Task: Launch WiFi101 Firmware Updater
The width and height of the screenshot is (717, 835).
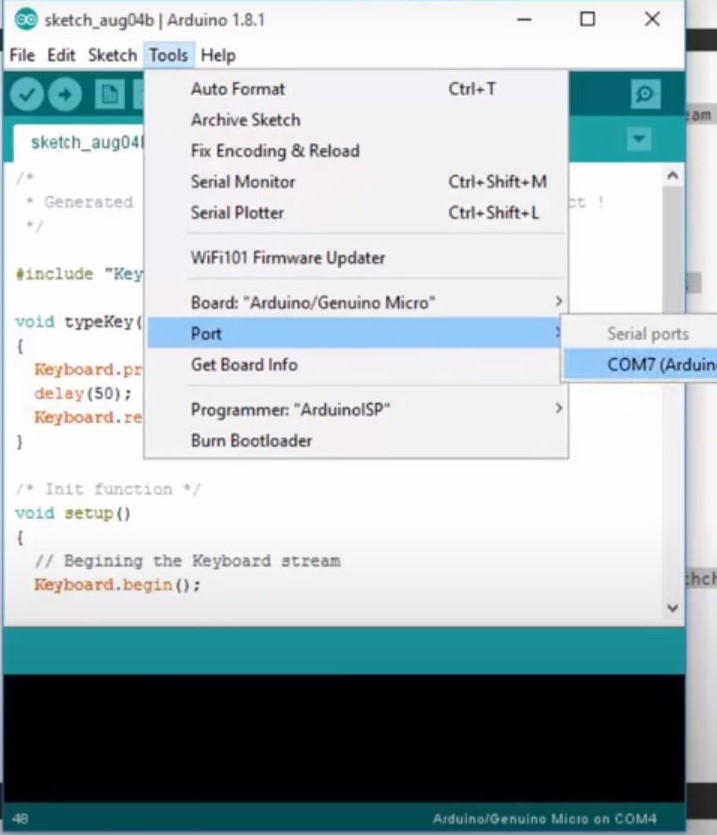Action: [x=356, y=258]
